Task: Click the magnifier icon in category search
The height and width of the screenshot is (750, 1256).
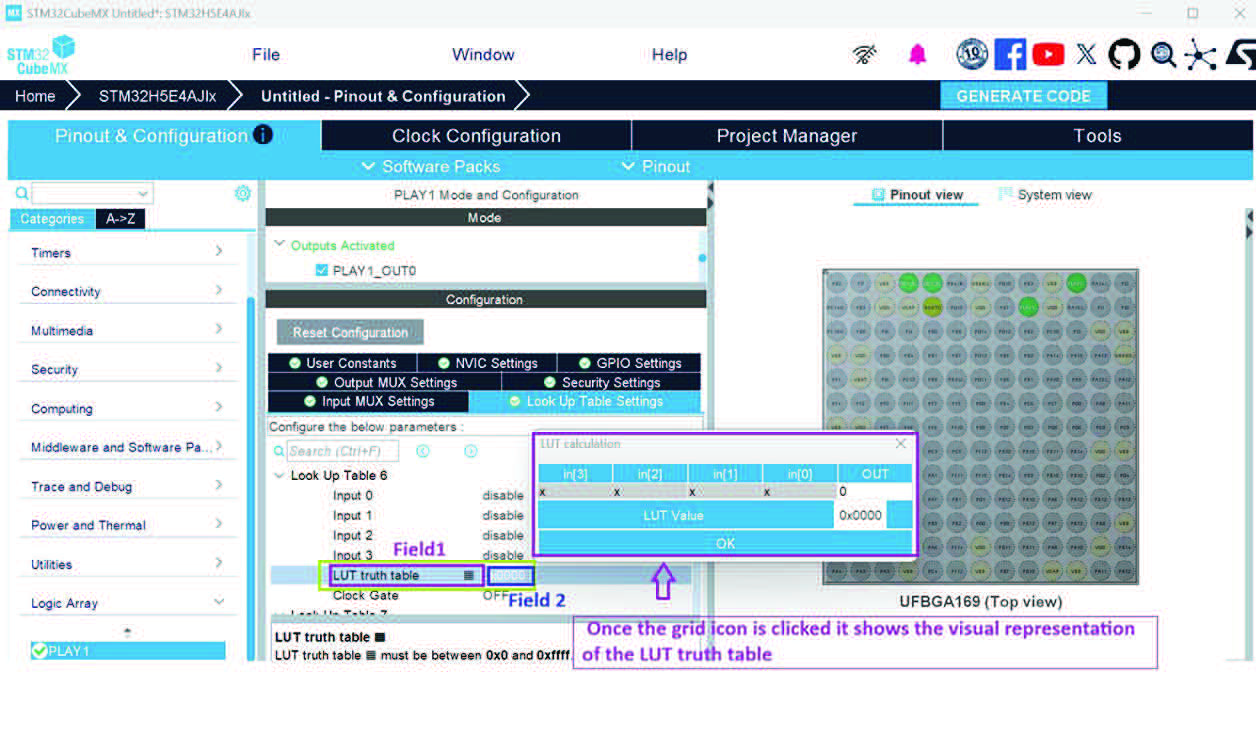Action: [x=22, y=194]
